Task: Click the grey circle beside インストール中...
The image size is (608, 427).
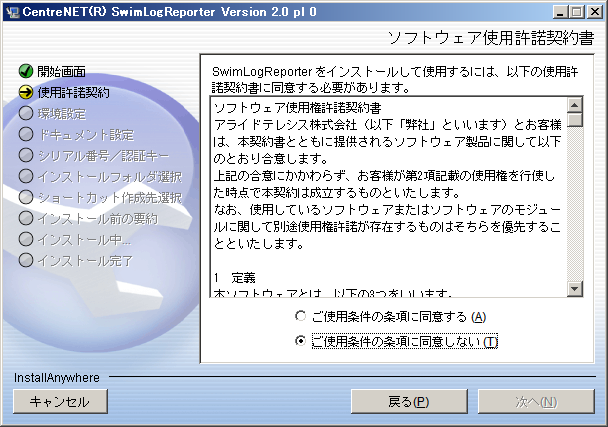Action: (26, 239)
